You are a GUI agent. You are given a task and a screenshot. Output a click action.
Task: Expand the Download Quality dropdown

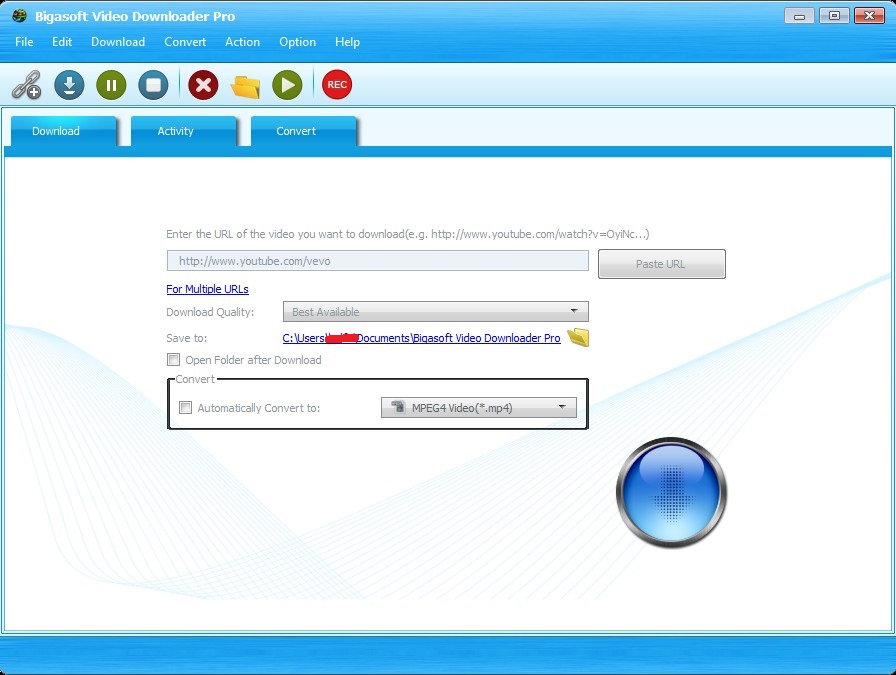tap(435, 311)
